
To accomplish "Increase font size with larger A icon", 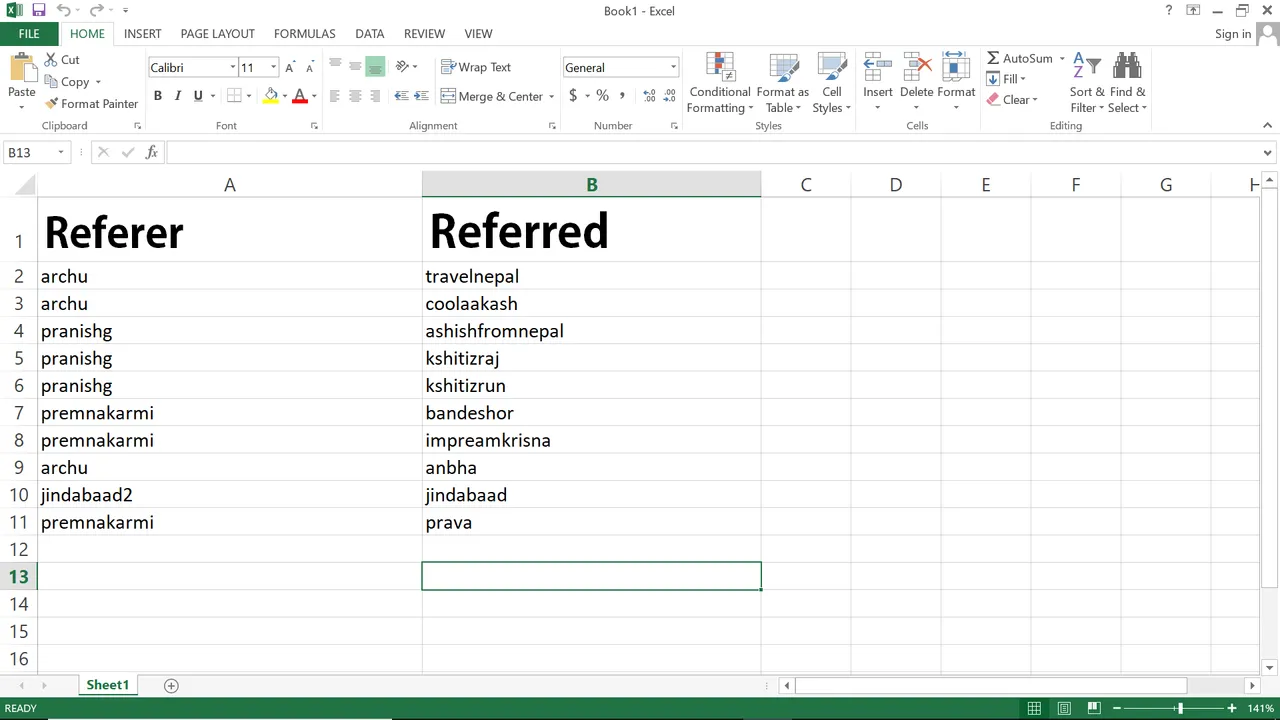I will 290,68.
